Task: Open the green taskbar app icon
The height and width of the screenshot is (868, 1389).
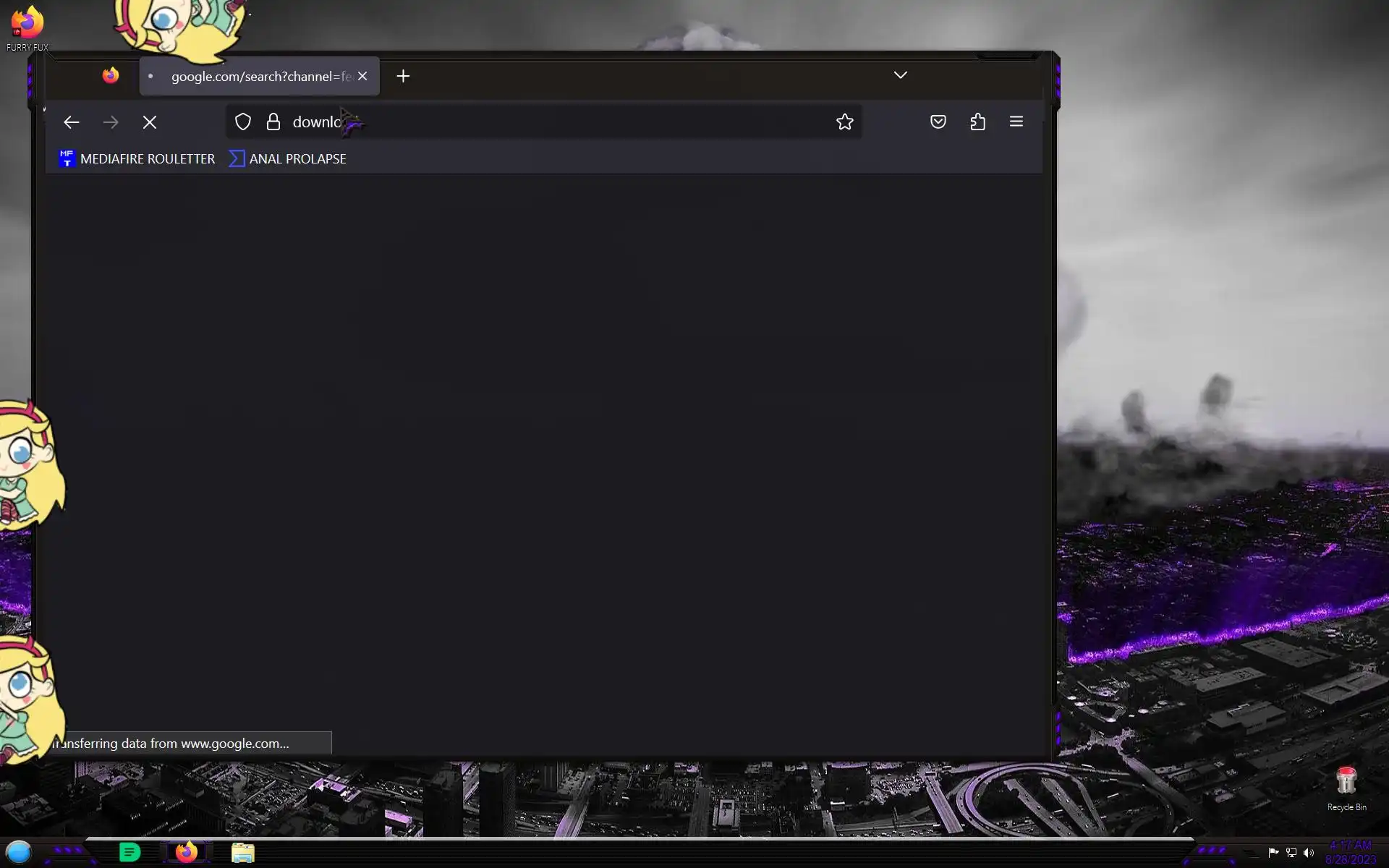Action: tap(130, 853)
